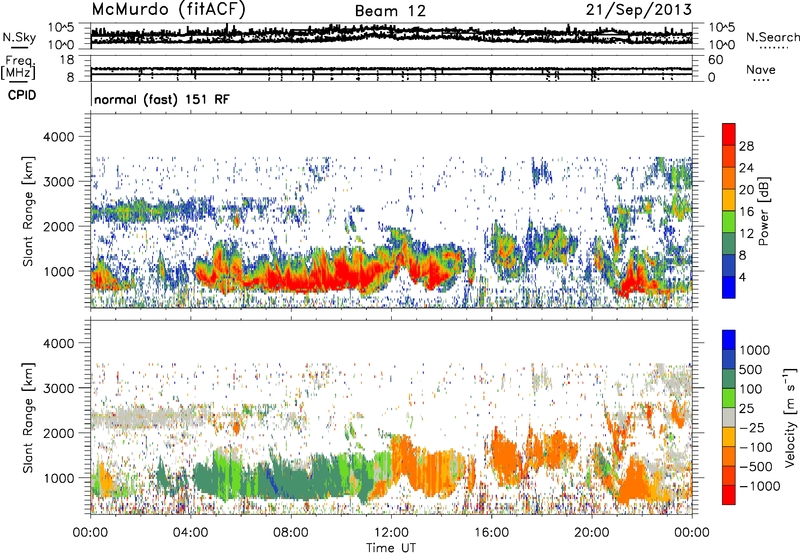The width and height of the screenshot is (800, 554).
Task: Click the "Time UT" axis title
Action: pyautogui.click(x=391, y=548)
